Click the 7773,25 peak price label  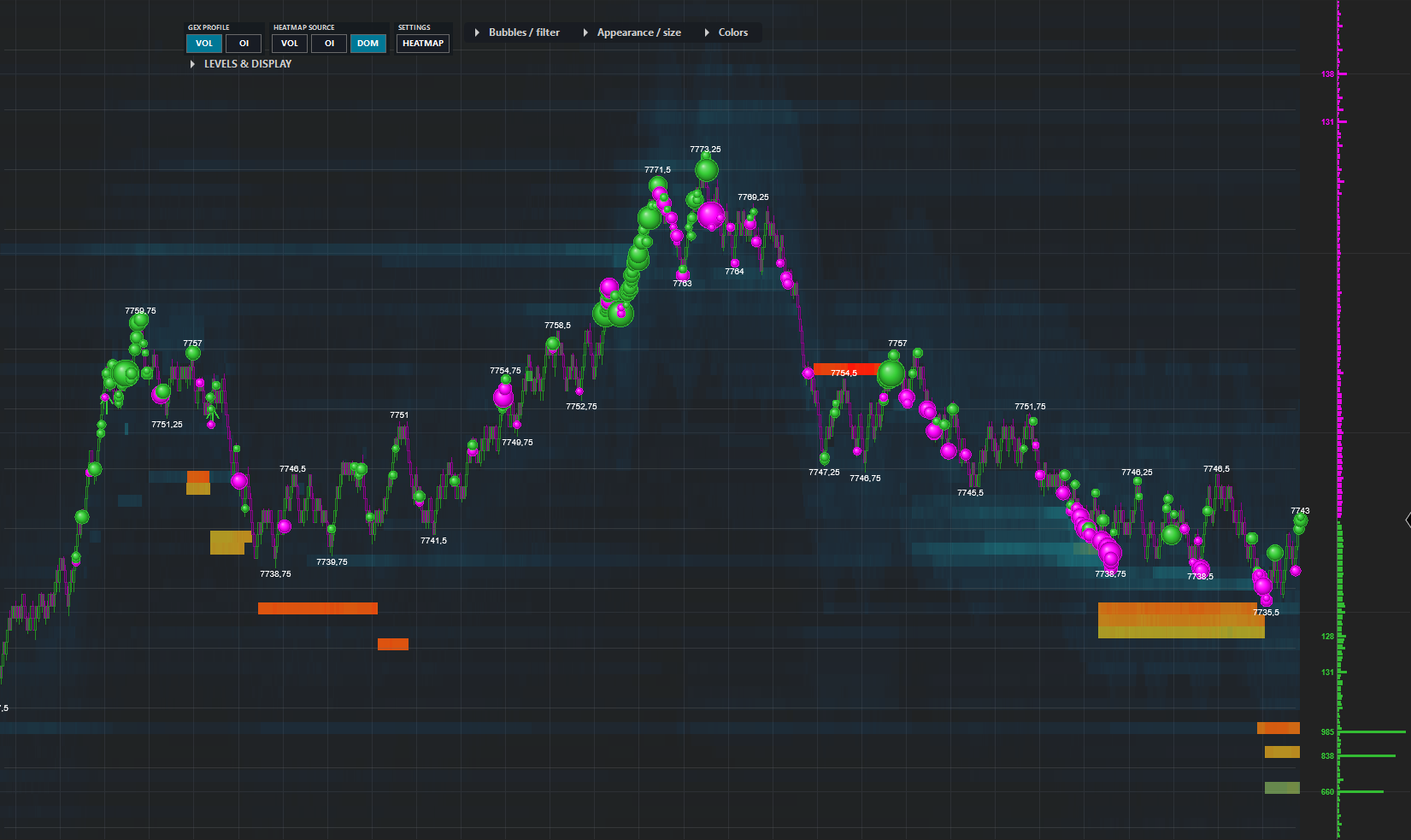(705, 149)
